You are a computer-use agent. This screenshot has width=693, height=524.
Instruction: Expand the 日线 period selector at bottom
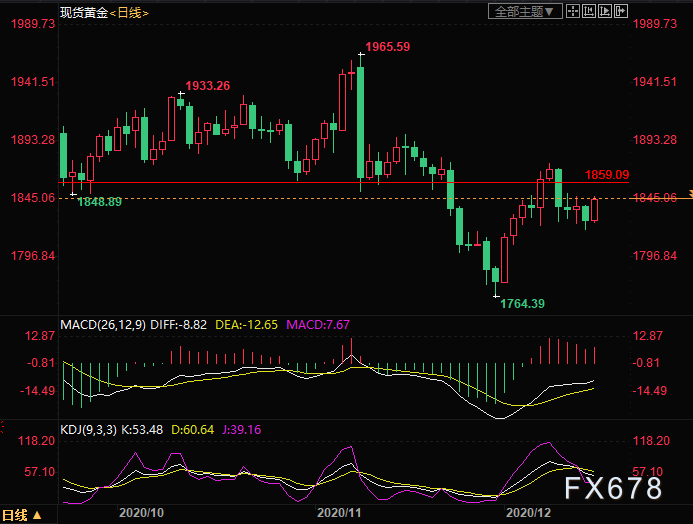point(22,515)
